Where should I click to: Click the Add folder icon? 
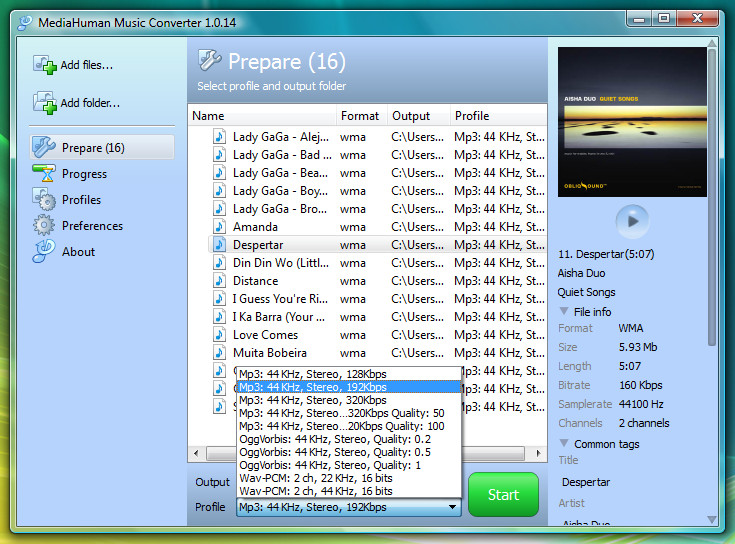(x=45, y=103)
